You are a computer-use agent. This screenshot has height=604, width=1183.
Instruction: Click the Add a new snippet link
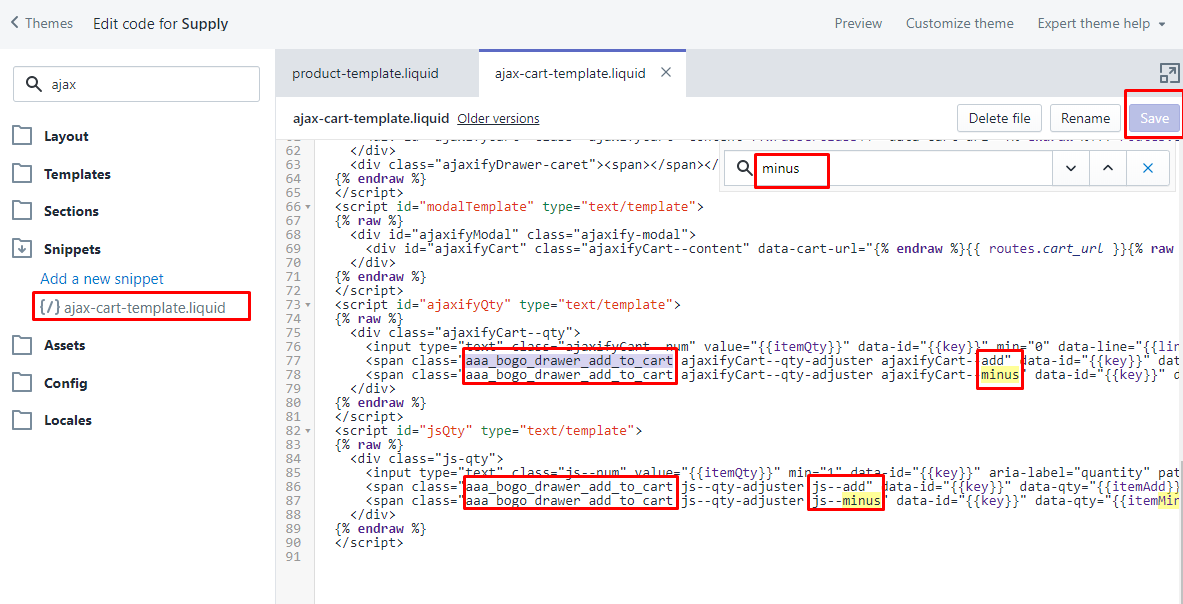pos(102,279)
